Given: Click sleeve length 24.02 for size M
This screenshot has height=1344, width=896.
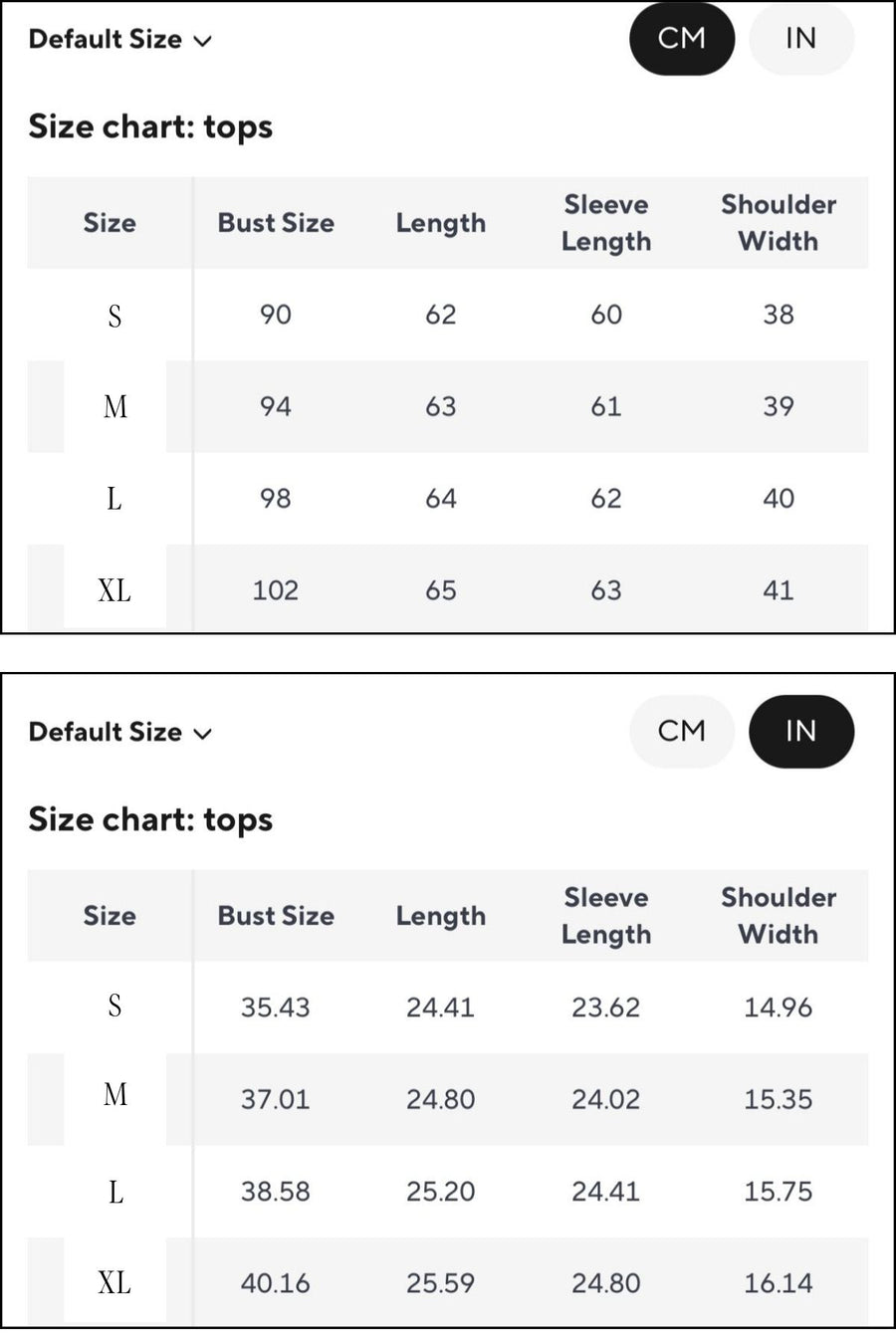Looking at the screenshot, I should (606, 1099).
